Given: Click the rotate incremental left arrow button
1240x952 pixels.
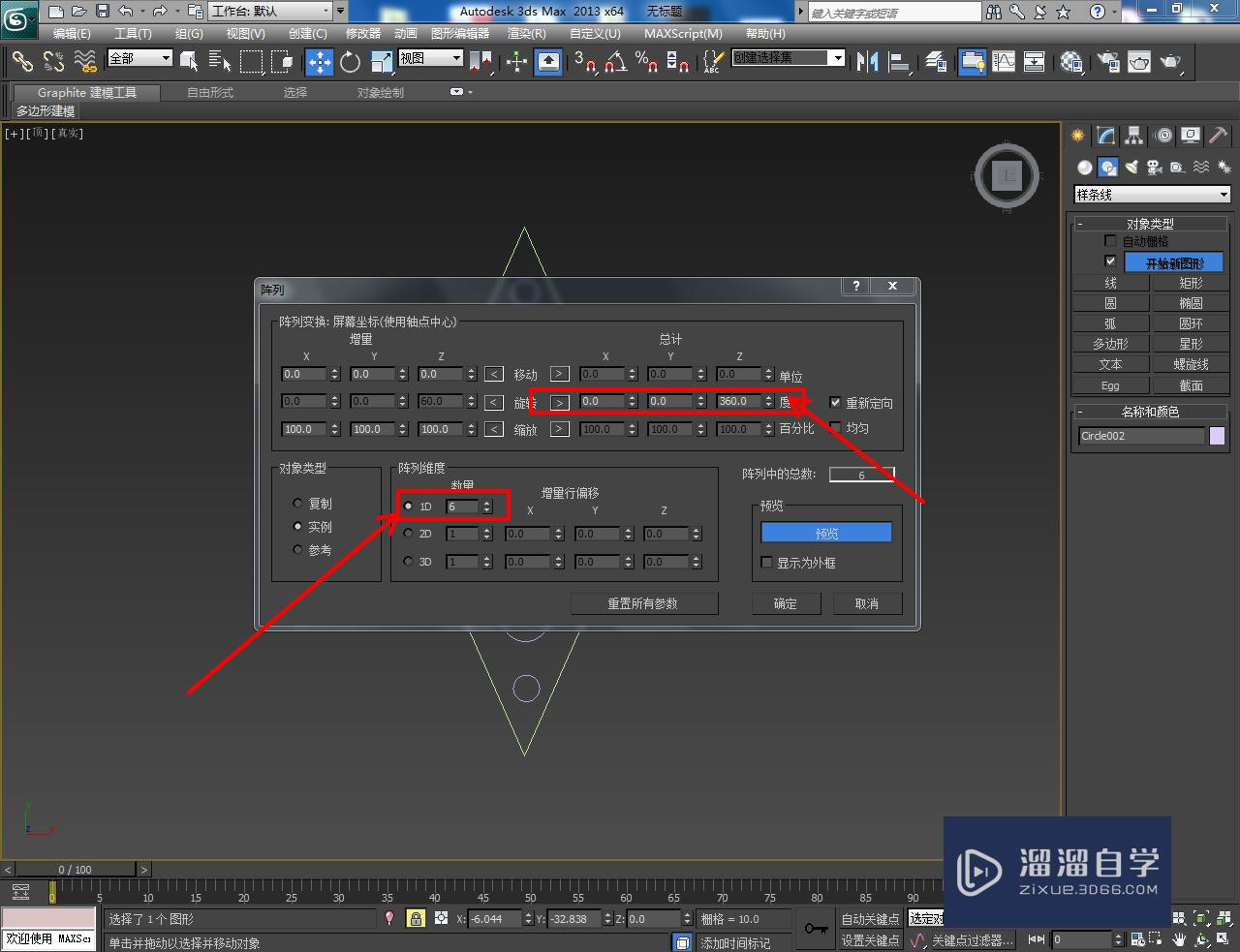Looking at the screenshot, I should pyautogui.click(x=494, y=402).
